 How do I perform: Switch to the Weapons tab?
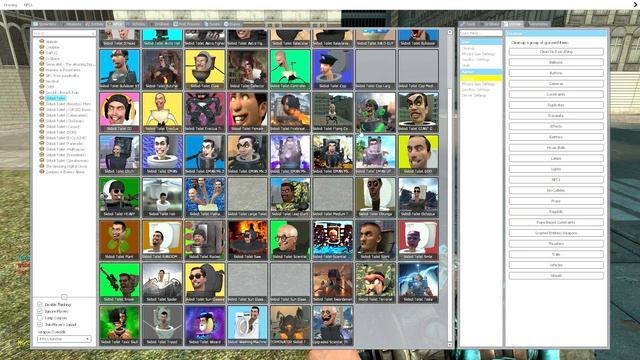(71, 24)
